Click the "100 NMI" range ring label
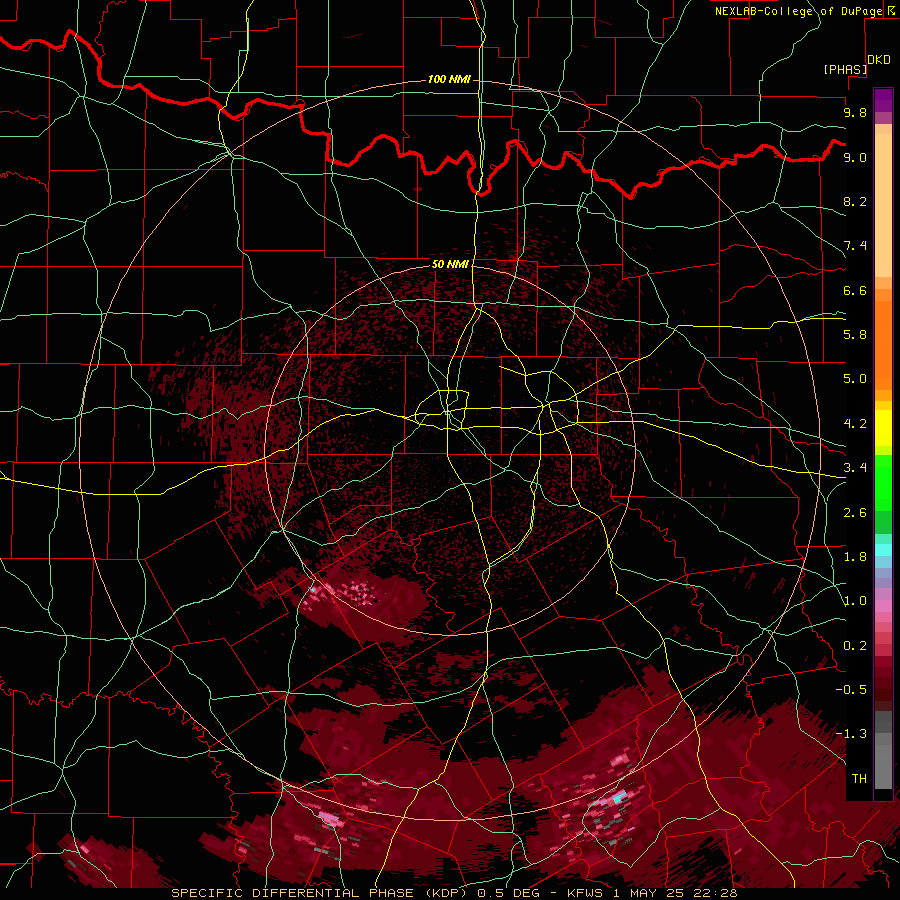The image size is (900, 900). (x=449, y=79)
